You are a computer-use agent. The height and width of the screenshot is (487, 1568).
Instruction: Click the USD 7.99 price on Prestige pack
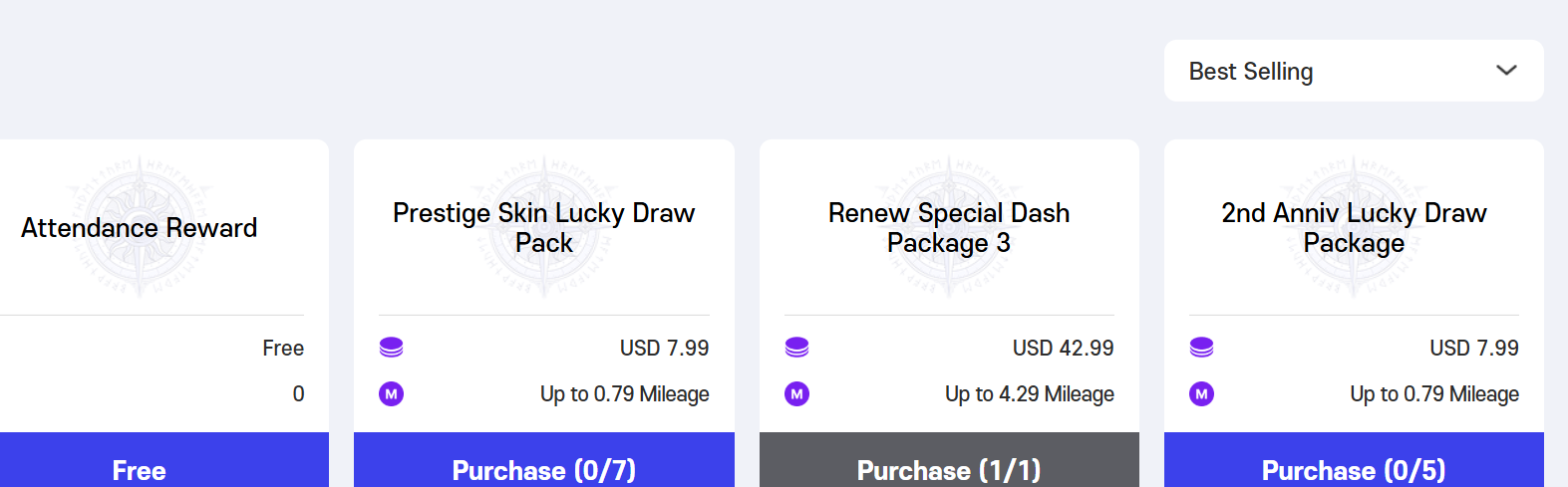665,349
